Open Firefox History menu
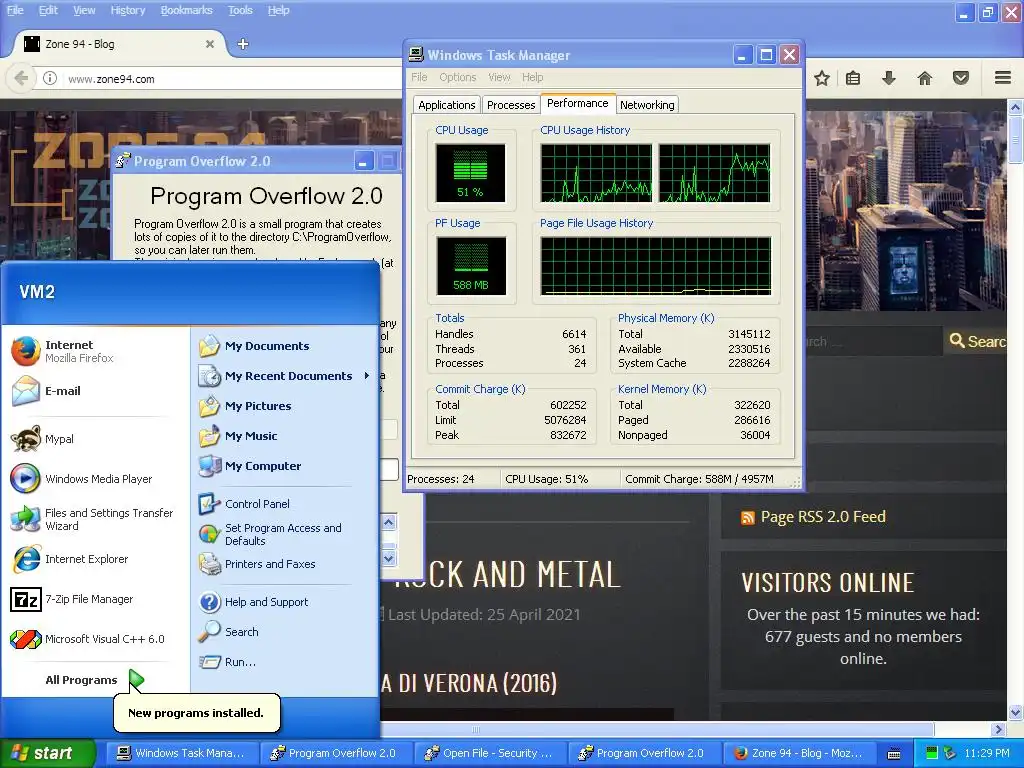 tap(127, 10)
